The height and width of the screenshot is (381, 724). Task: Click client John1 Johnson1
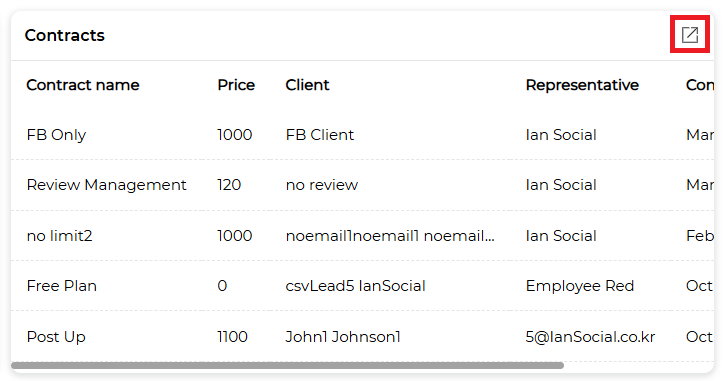(343, 337)
